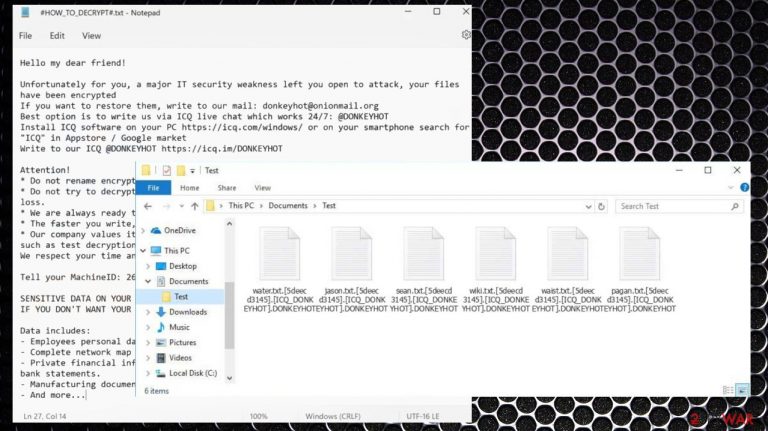Image resolution: width=768 pixels, height=431 pixels.
Task: Click Properties icon in quick access toolbar
Action: click(x=167, y=170)
